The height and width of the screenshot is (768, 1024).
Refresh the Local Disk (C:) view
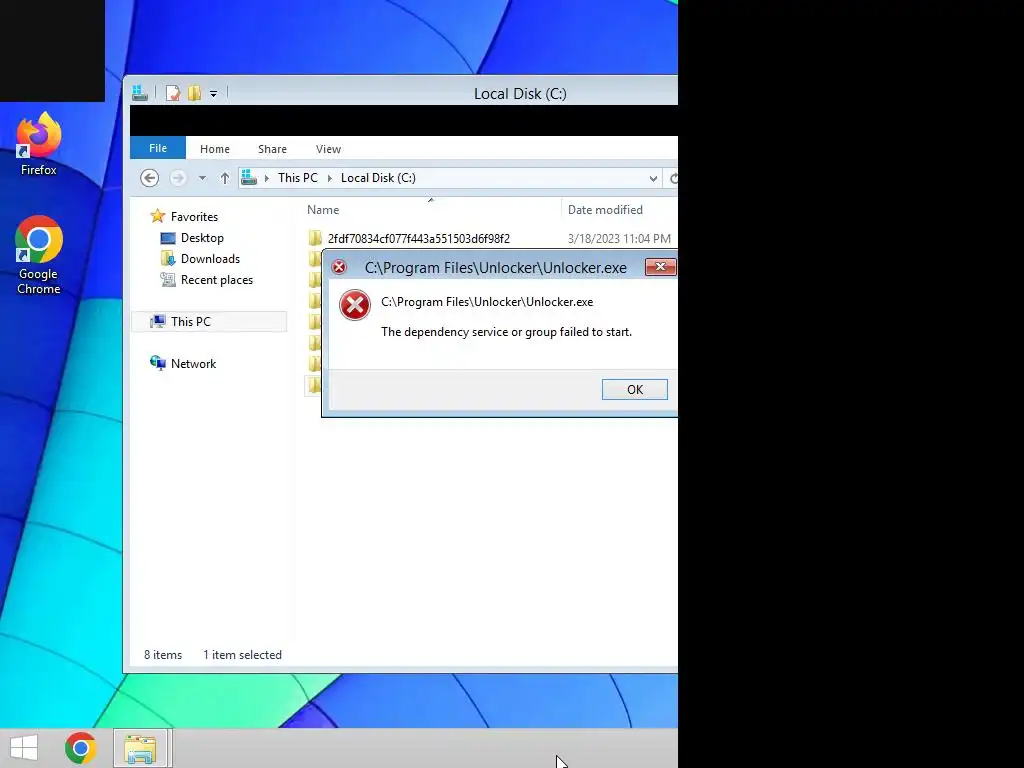click(672, 178)
